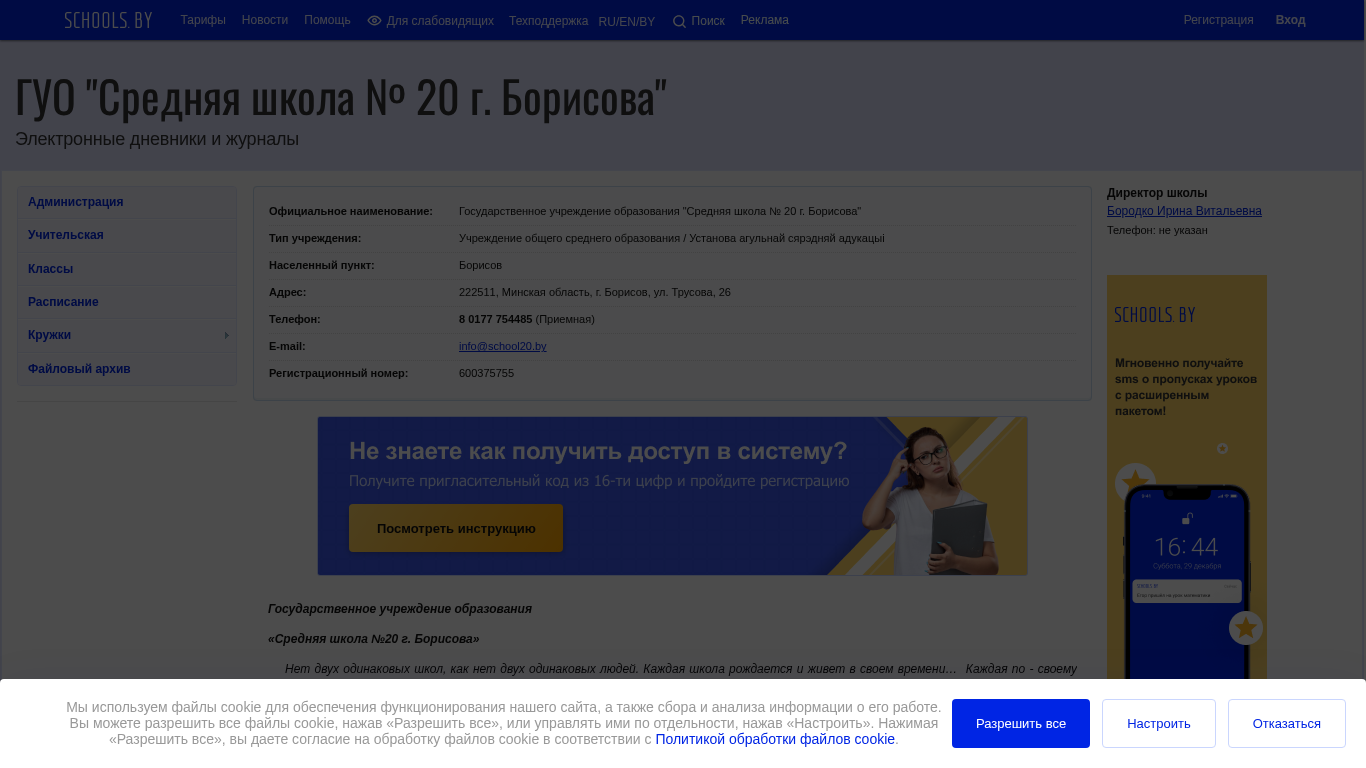This screenshot has width=1366, height=768.
Task: Click the Посмотреть инструкцию button
Action: click(x=456, y=528)
